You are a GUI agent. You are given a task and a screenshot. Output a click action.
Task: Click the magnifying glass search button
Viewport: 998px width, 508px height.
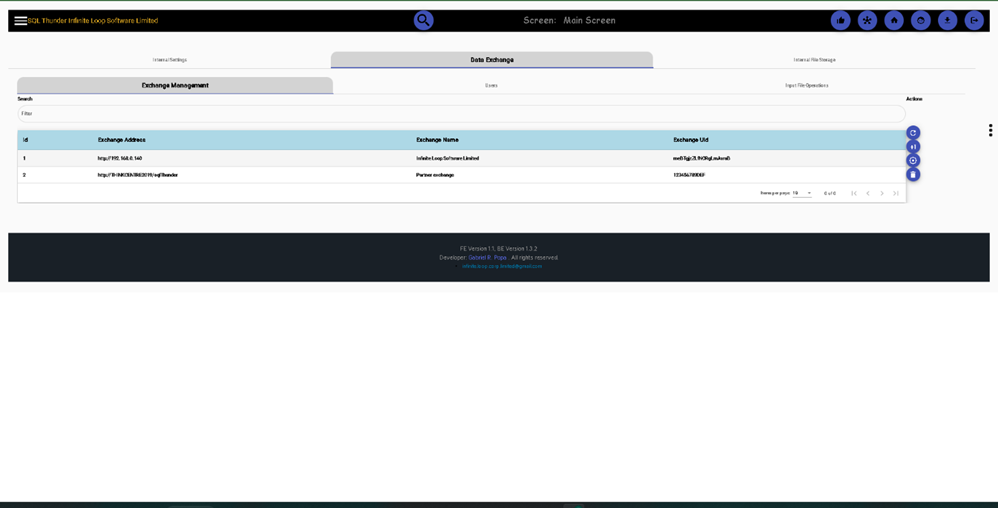[x=423, y=20]
